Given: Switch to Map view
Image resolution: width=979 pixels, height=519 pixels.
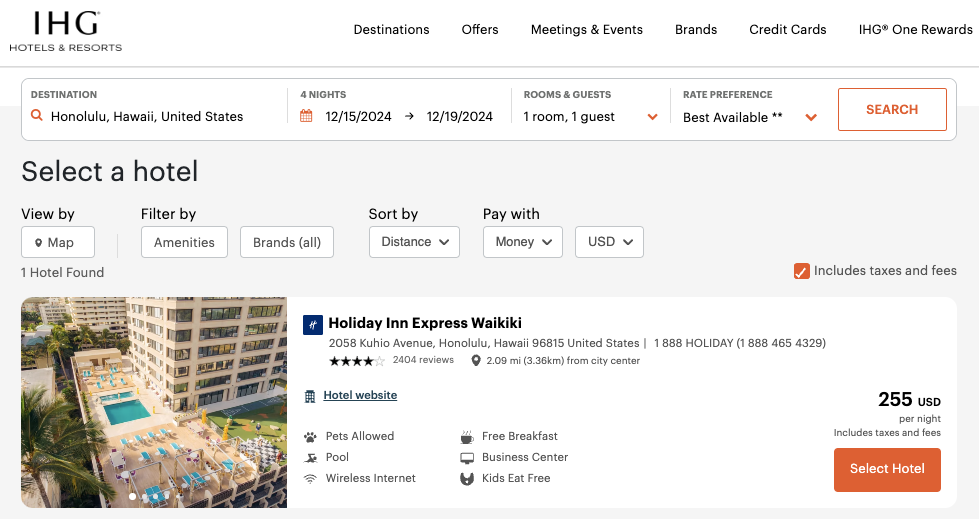Looking at the screenshot, I should pyautogui.click(x=58, y=242).
